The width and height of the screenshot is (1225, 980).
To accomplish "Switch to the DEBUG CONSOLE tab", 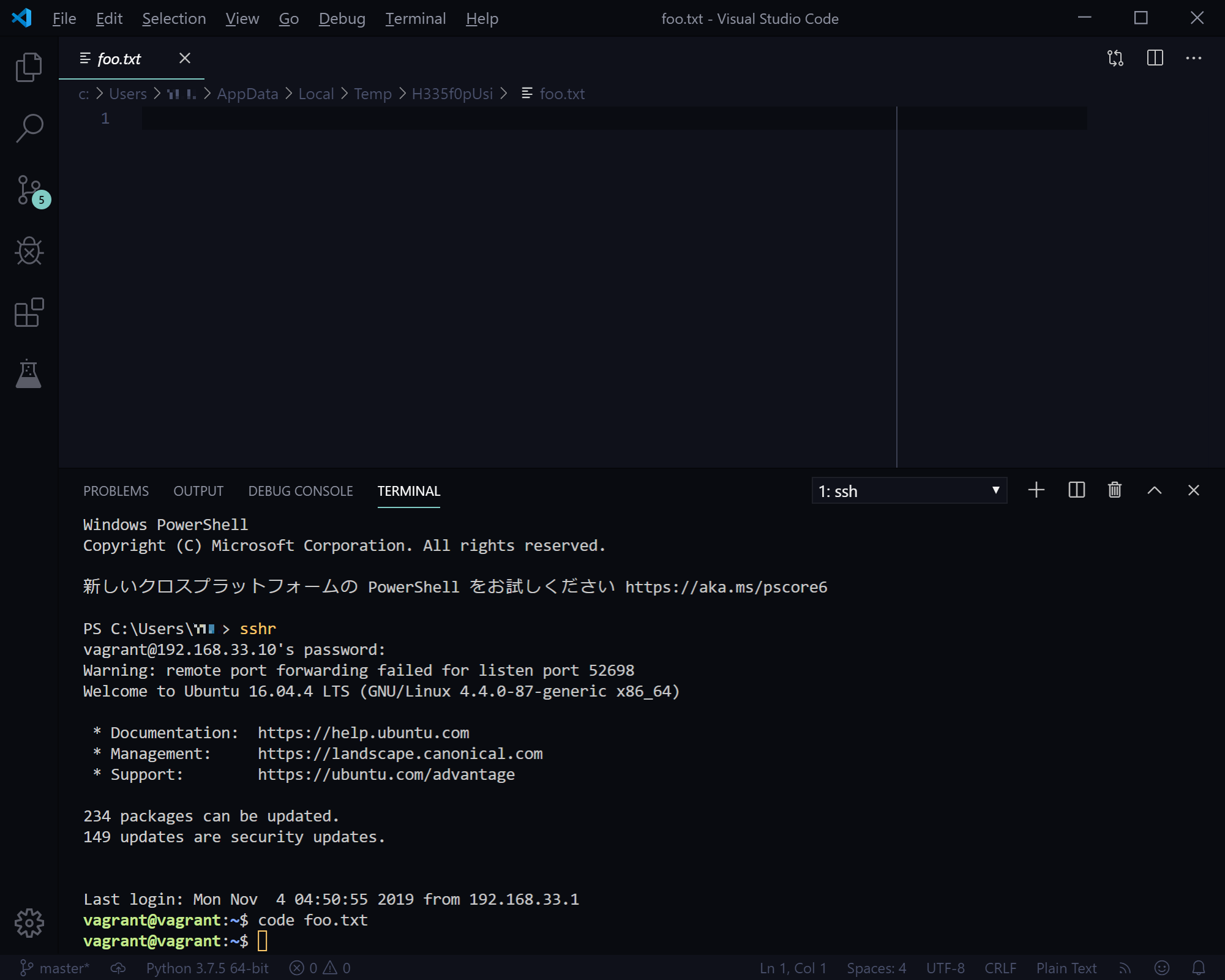I will (300, 490).
